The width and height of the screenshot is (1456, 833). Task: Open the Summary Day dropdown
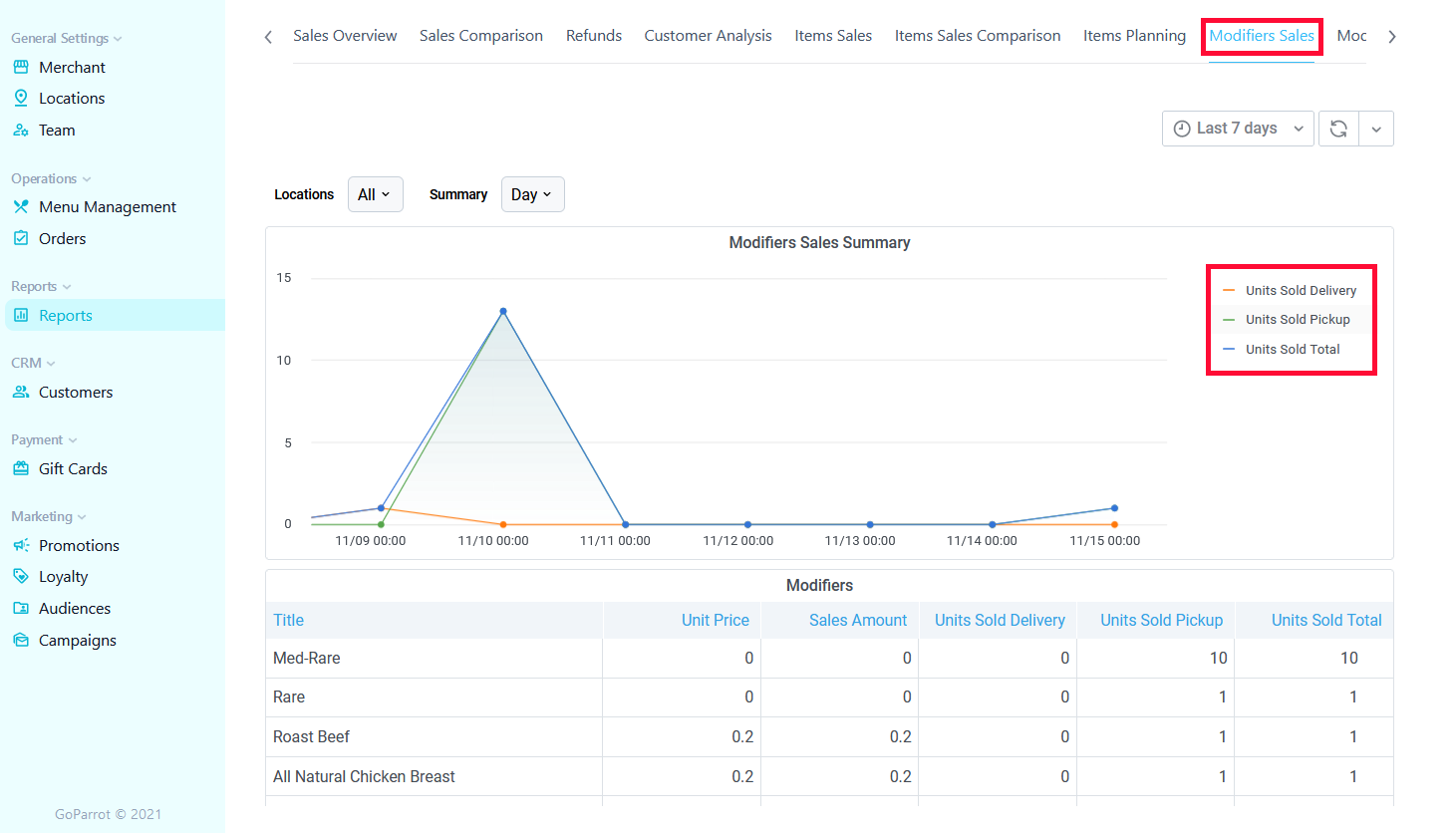pyautogui.click(x=532, y=194)
